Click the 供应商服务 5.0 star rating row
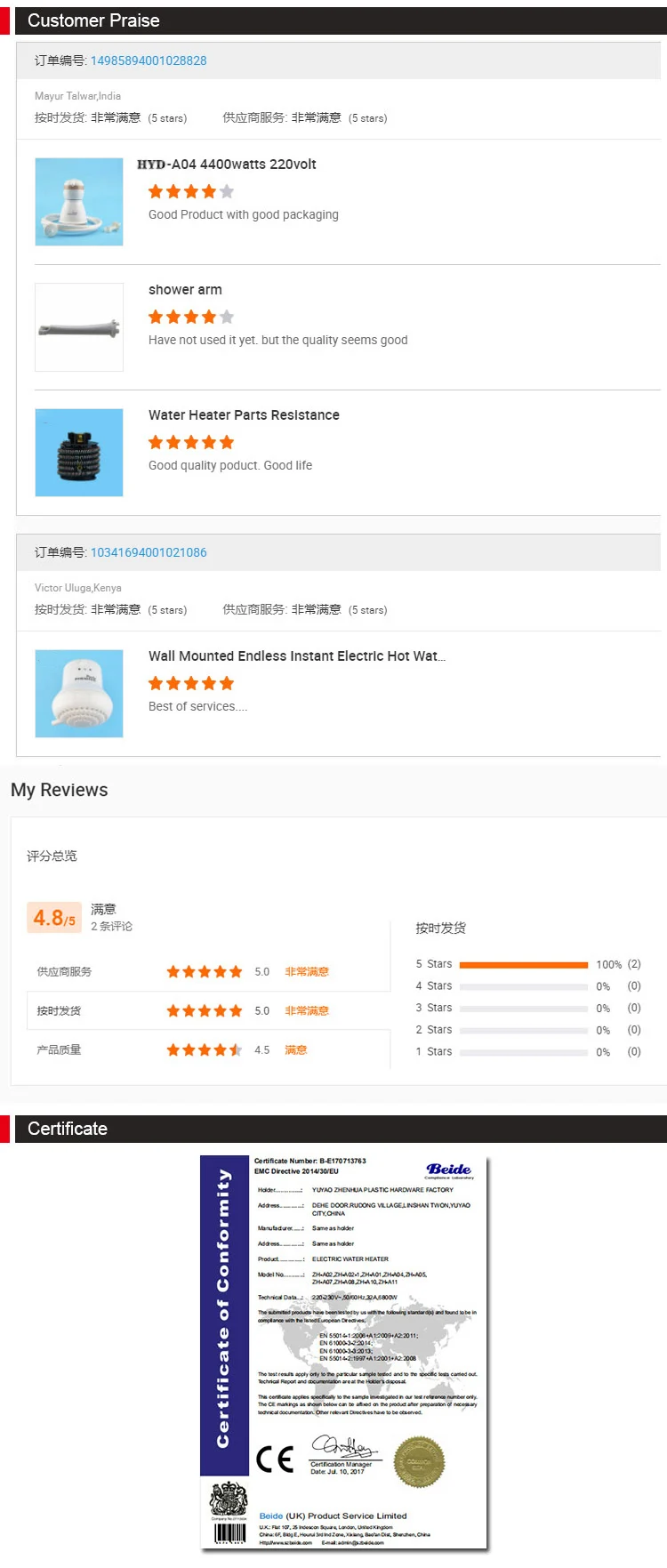This screenshot has height=1568, width=667. [x=205, y=972]
